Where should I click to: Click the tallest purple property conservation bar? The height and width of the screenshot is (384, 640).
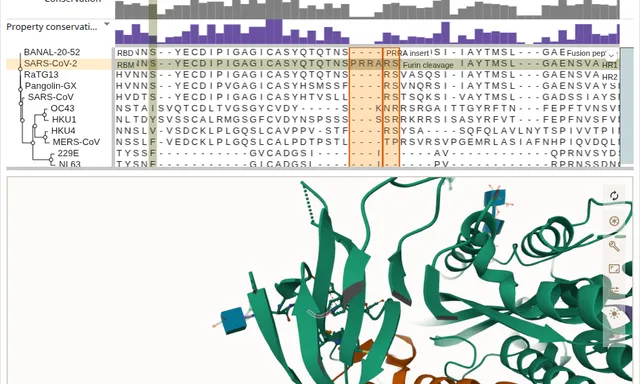pyautogui.click(x=273, y=31)
